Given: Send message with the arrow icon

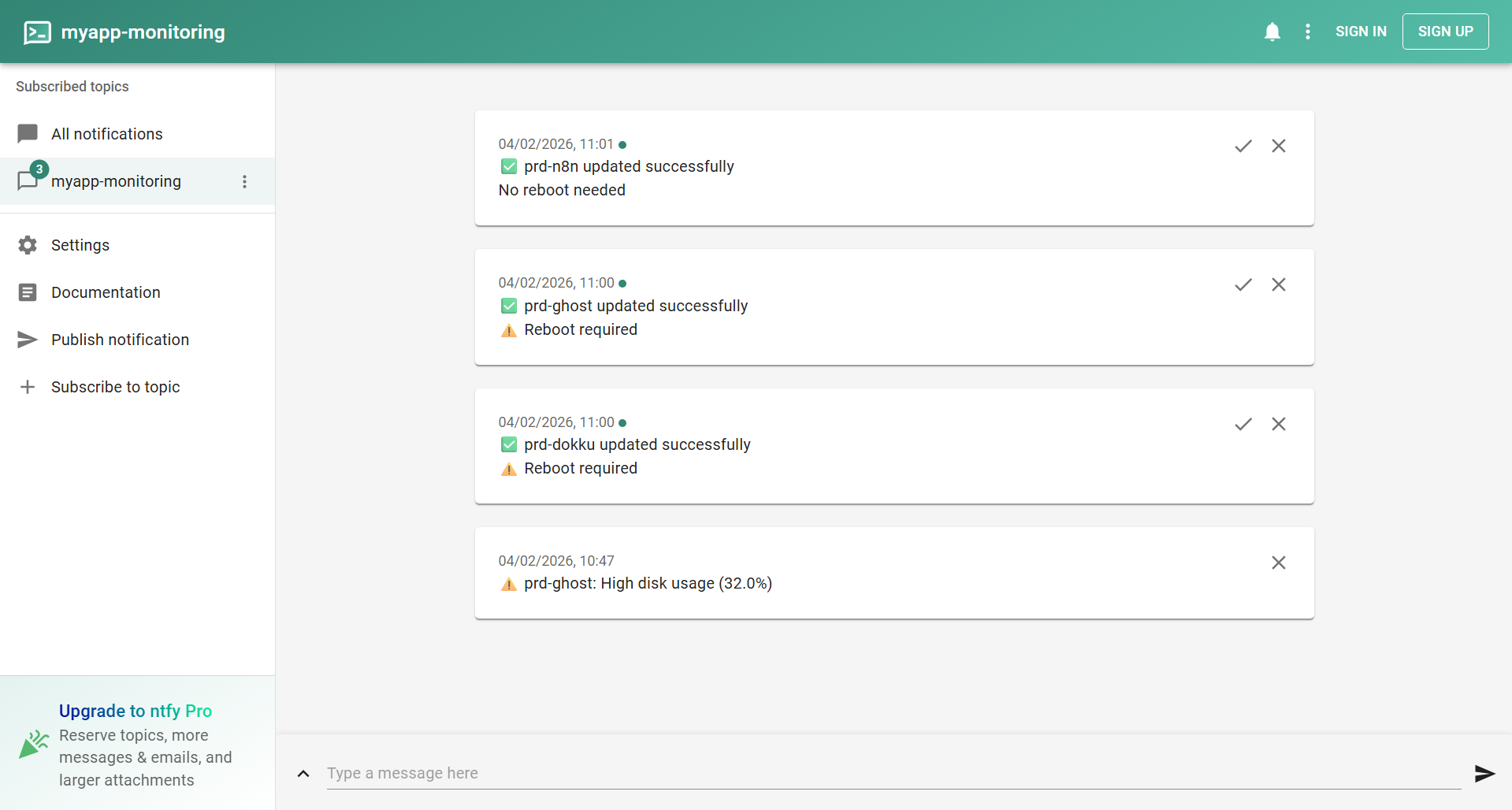Looking at the screenshot, I should pyautogui.click(x=1484, y=773).
